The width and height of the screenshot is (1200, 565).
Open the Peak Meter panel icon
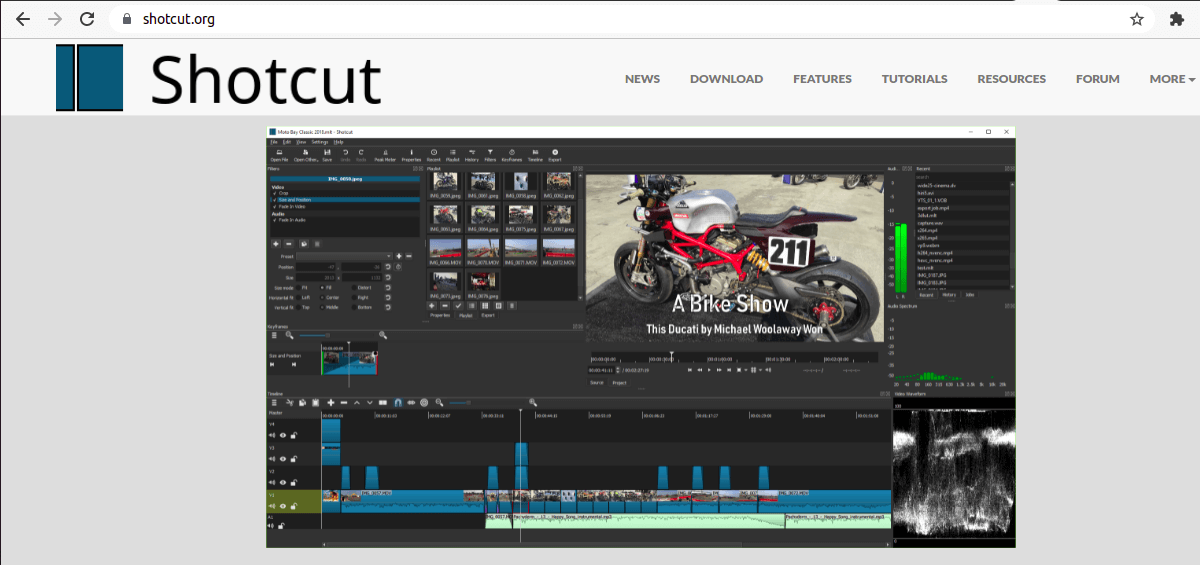385,155
